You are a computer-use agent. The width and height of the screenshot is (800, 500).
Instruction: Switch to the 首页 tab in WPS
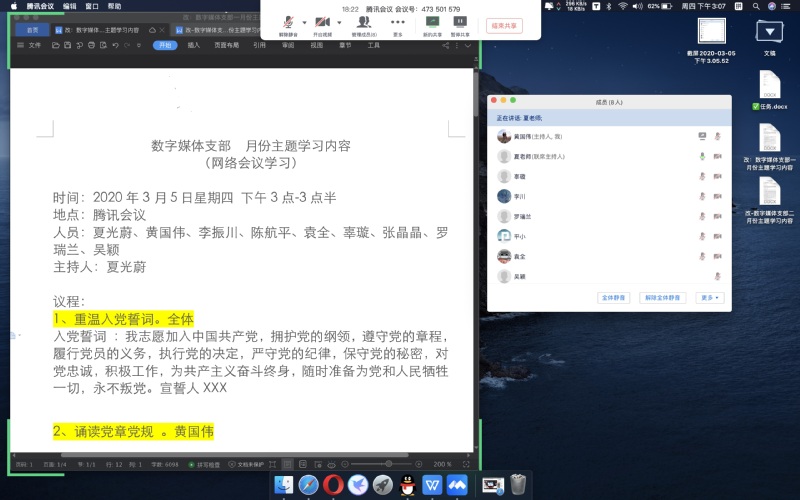(33, 30)
